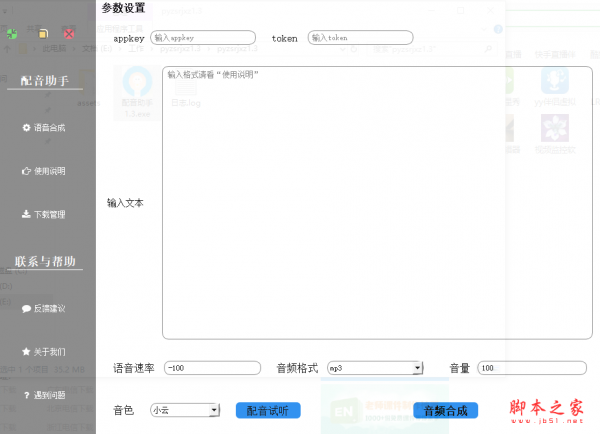The image size is (600, 434).
Task: Click the 视频监控软 desktop icon behind the app
Action: click(555, 134)
